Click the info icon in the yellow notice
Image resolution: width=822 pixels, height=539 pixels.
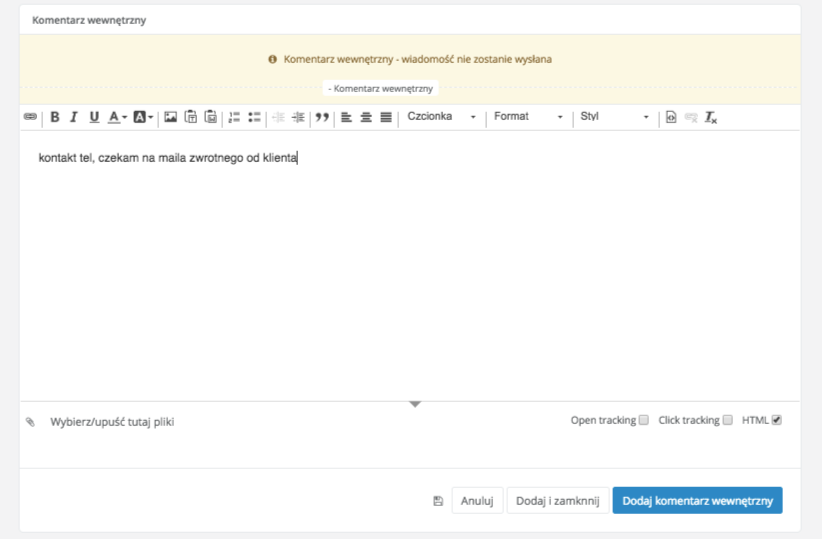tap(273, 59)
